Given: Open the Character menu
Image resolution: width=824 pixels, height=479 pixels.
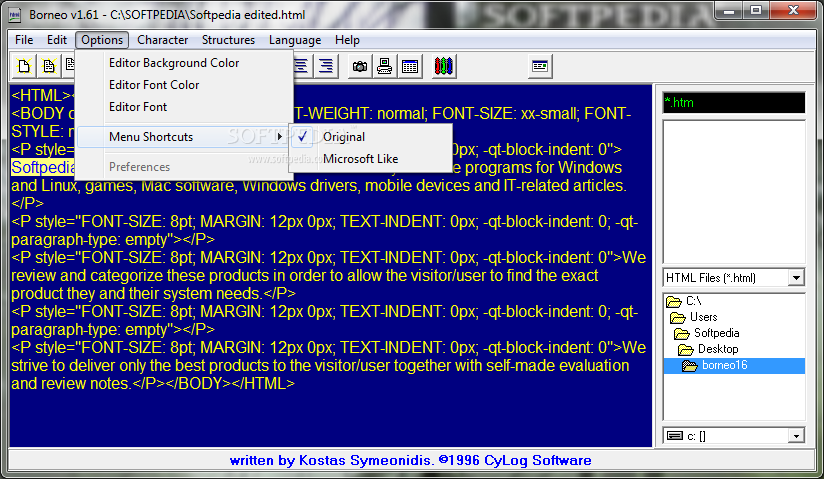Looking at the screenshot, I should pos(162,40).
